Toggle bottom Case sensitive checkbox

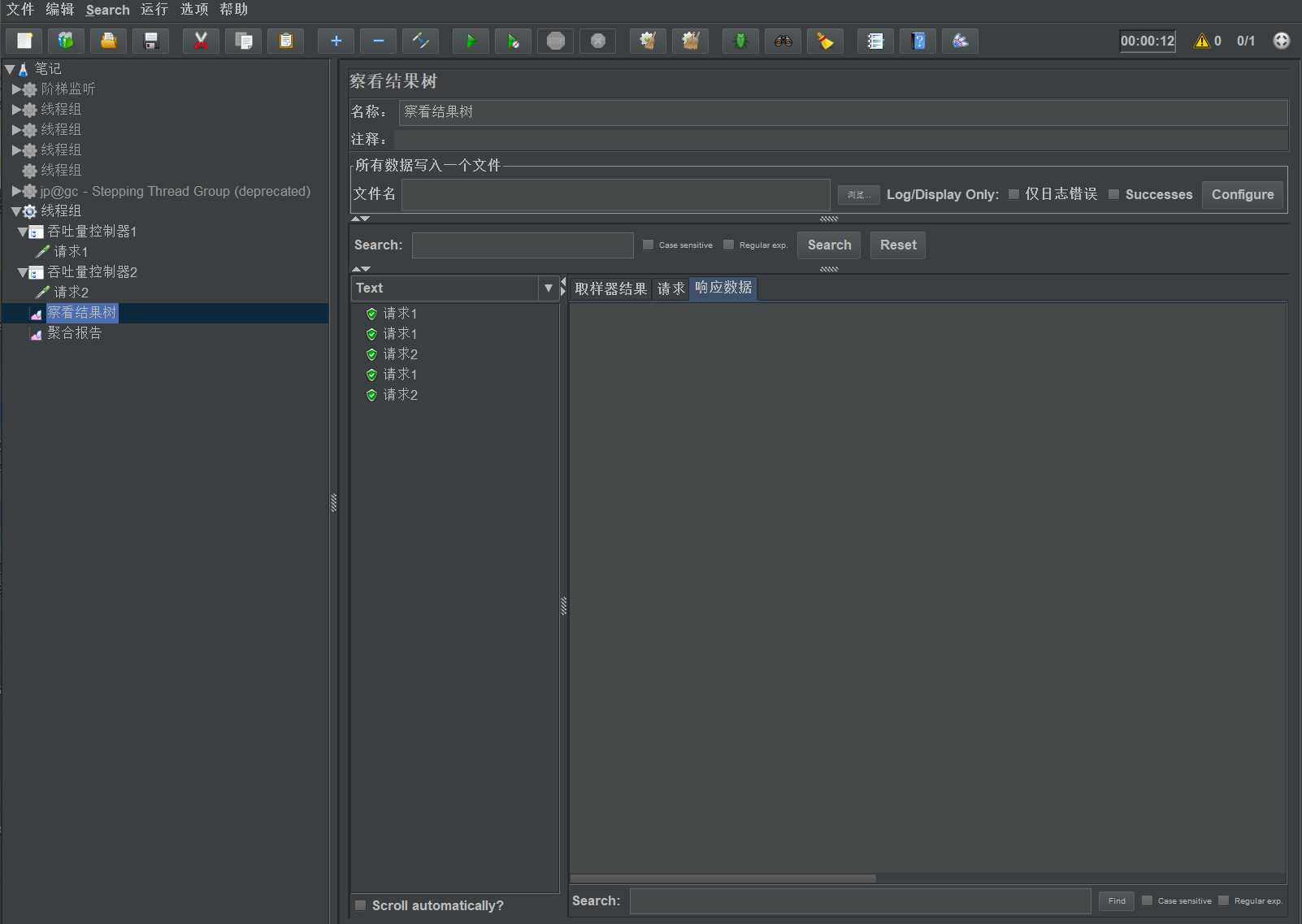(x=1147, y=900)
